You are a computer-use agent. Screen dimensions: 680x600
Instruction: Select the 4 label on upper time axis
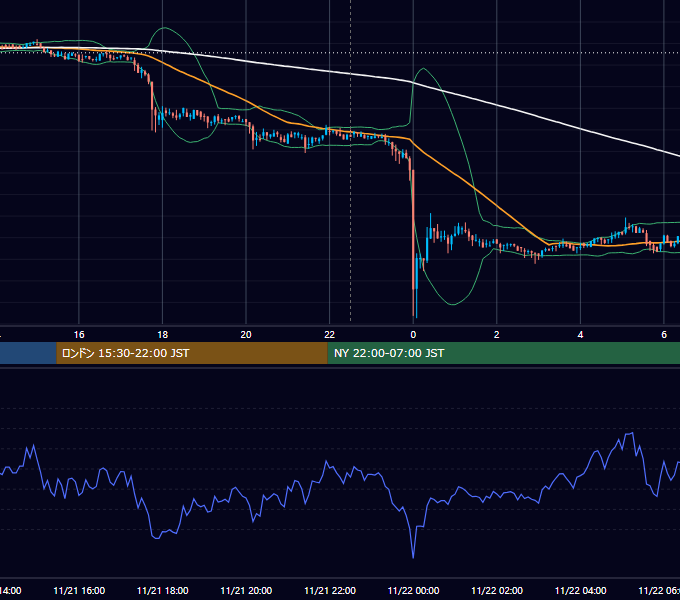[x=580, y=335]
